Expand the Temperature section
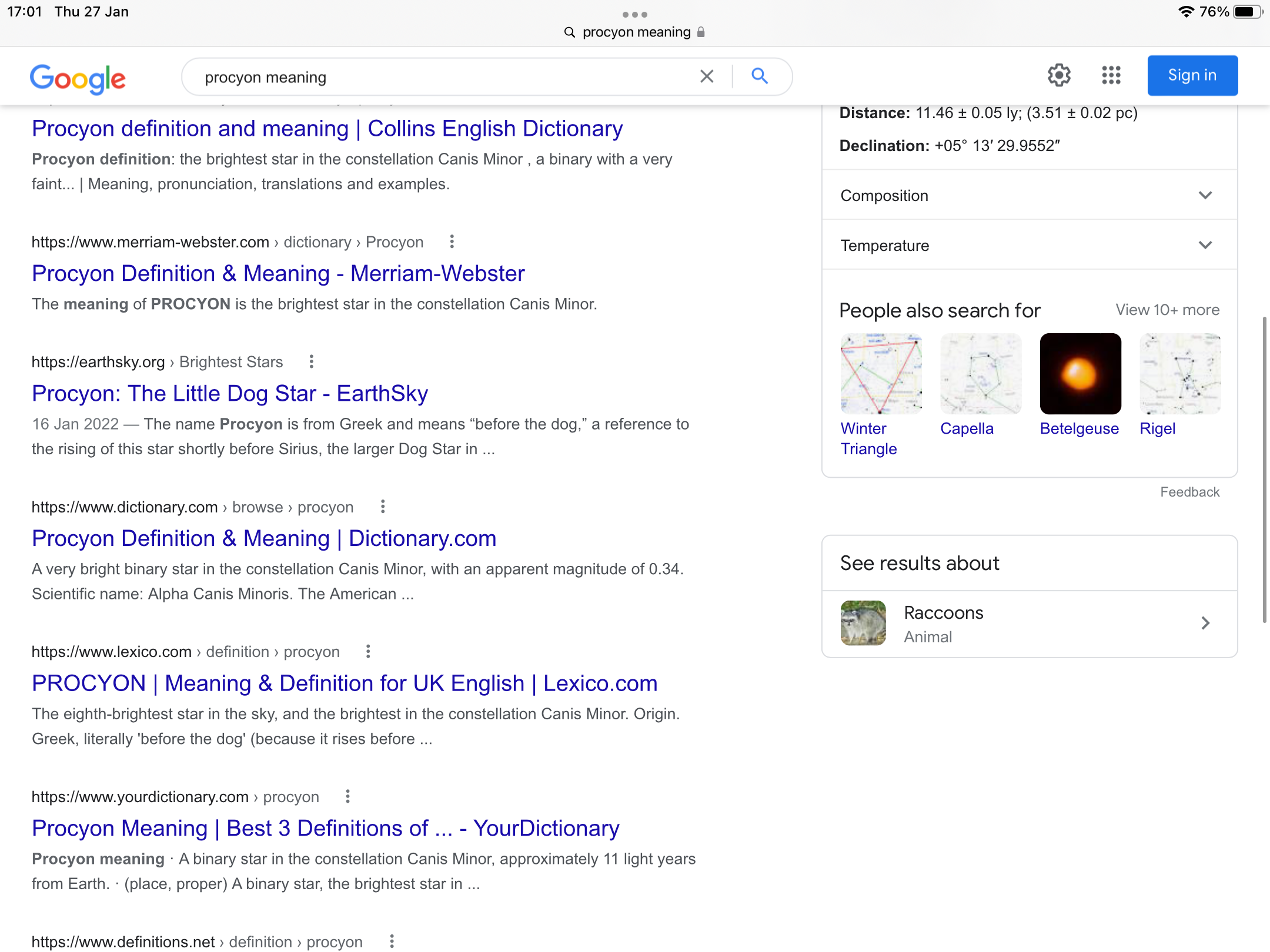This screenshot has height=952, width=1270. pyautogui.click(x=1030, y=245)
